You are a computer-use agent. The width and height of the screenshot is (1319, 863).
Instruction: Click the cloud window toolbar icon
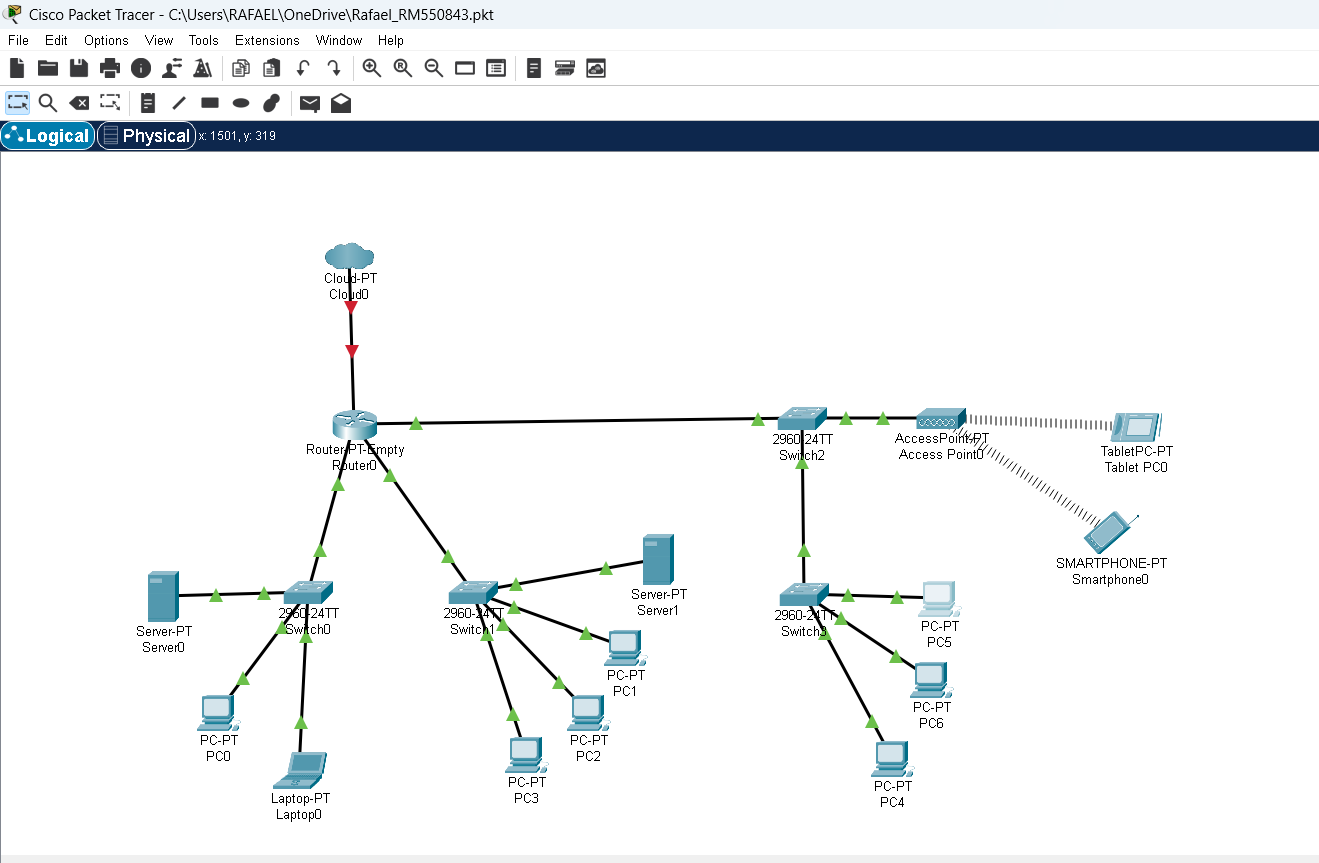click(596, 68)
